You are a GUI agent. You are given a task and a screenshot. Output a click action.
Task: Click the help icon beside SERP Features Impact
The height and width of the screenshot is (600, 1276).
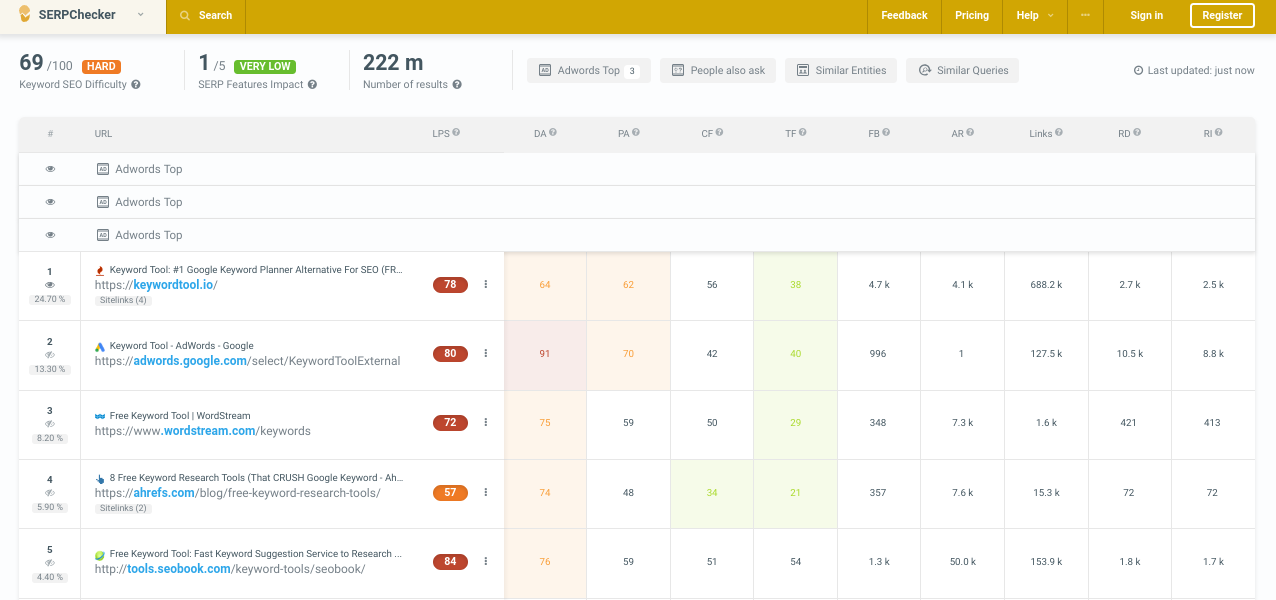tap(313, 85)
